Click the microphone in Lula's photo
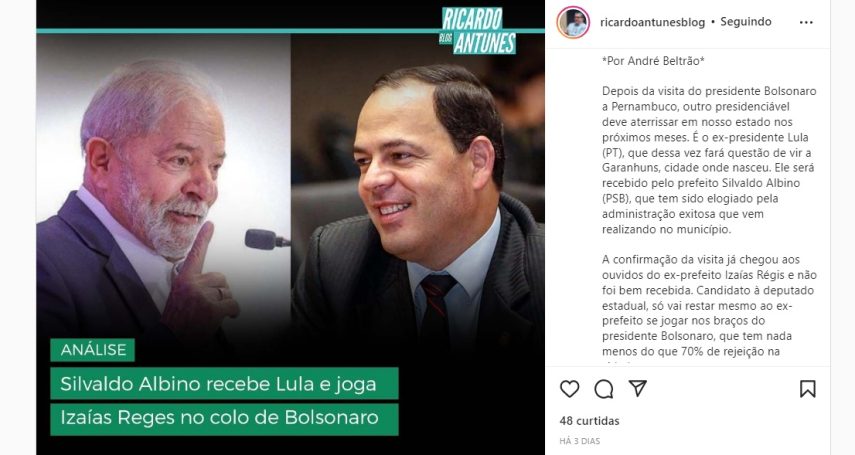Image resolution: width=855 pixels, height=455 pixels. 267,239
